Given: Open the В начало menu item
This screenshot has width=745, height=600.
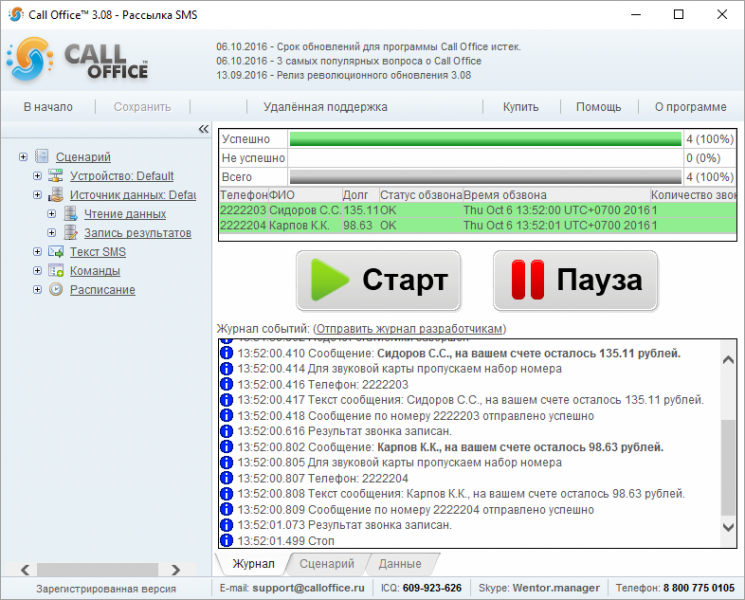Looking at the screenshot, I should coord(48,107).
